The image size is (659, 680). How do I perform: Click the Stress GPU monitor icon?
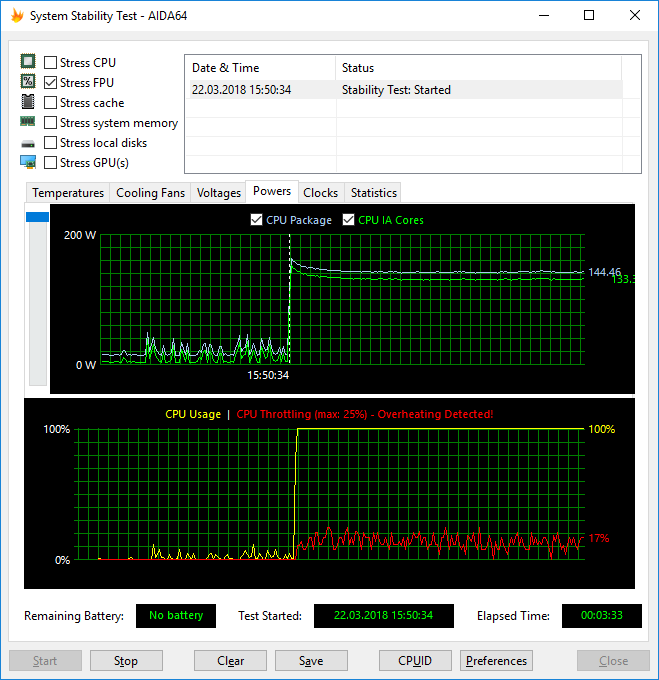(28, 162)
